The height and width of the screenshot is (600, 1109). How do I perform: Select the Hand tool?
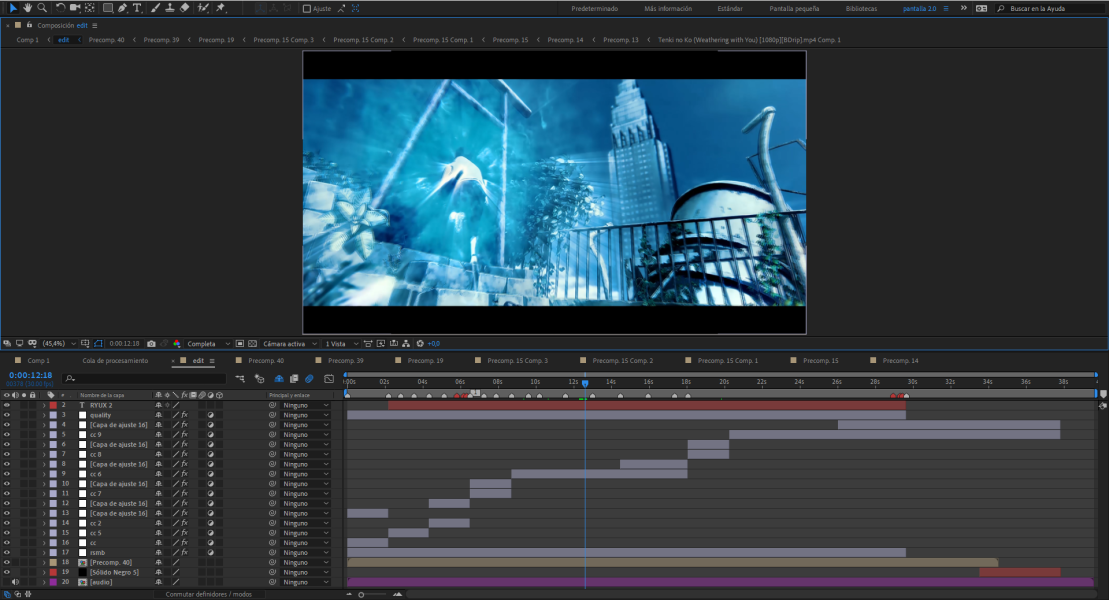click(28, 8)
